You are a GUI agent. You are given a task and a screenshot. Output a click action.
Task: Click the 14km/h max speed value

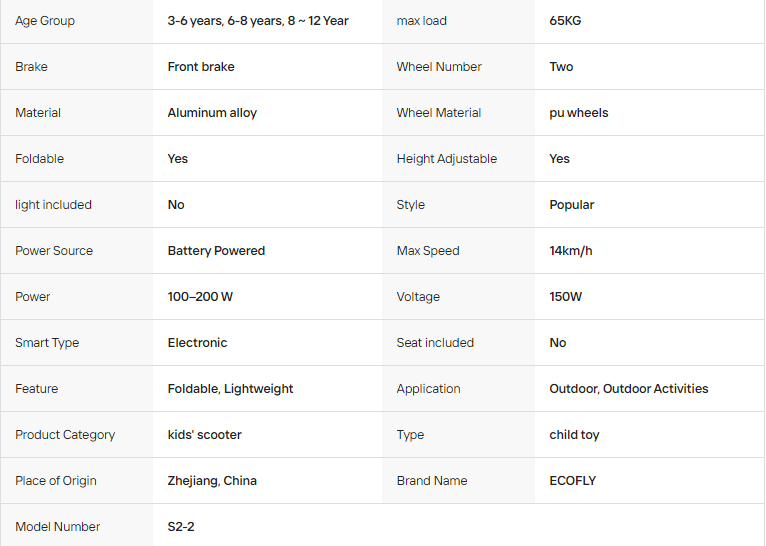point(571,251)
